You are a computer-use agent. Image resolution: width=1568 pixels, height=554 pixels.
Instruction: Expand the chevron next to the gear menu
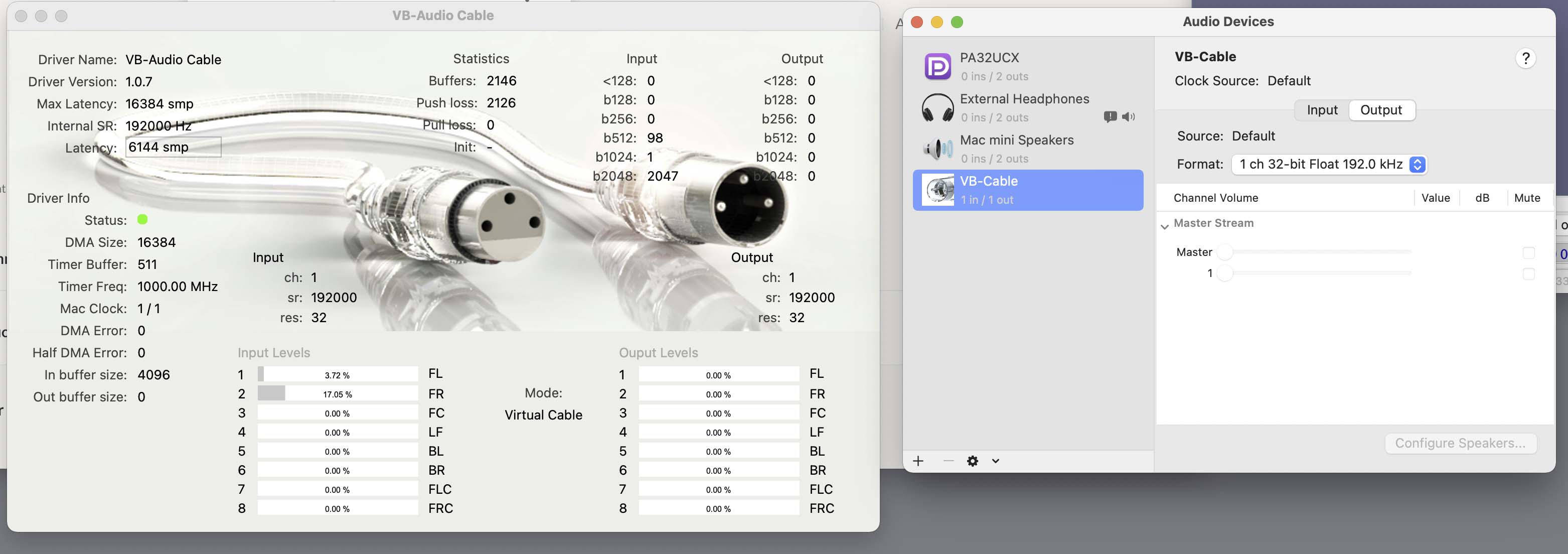(x=995, y=461)
